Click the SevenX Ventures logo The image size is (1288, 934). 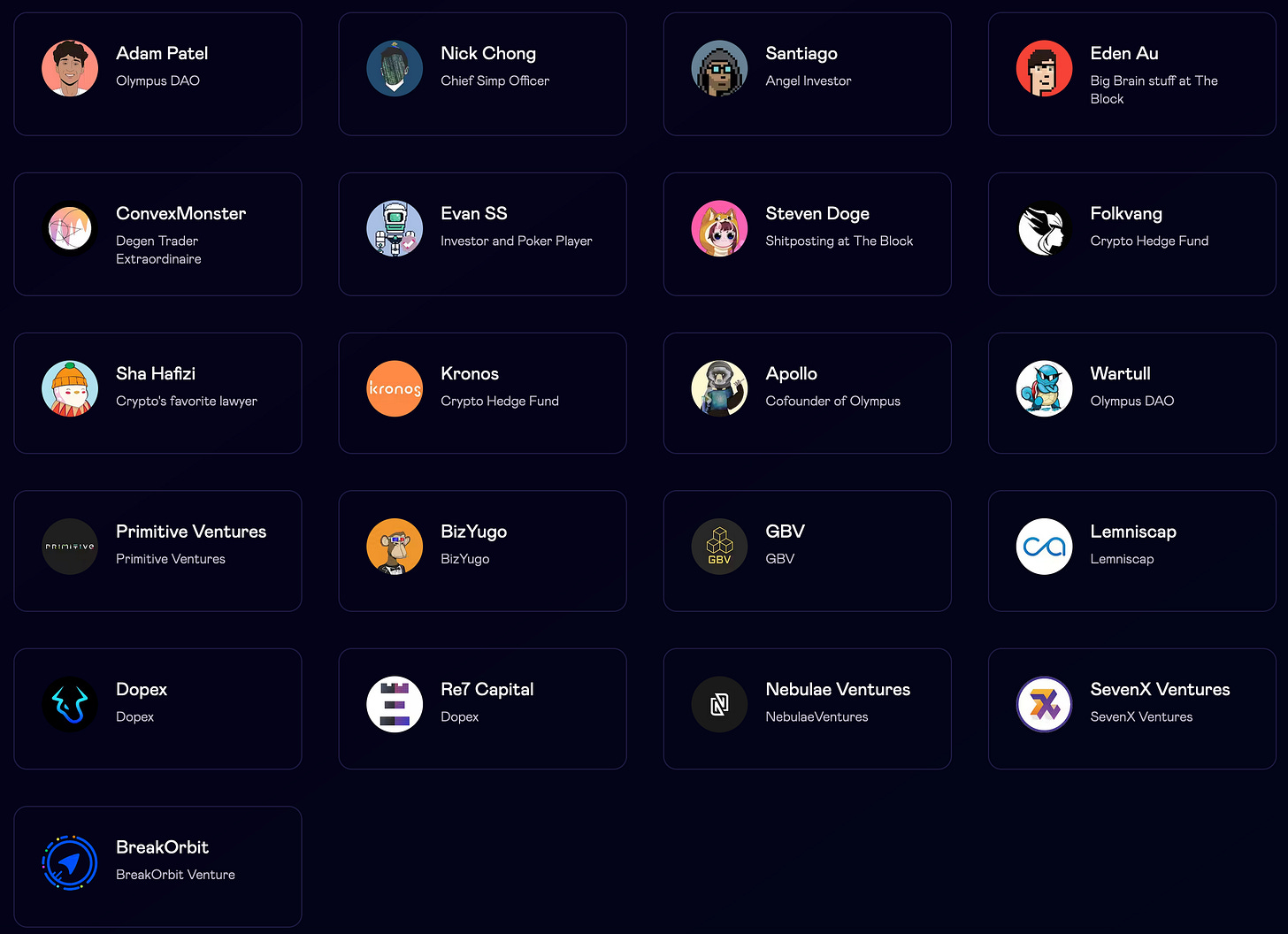tap(1044, 704)
